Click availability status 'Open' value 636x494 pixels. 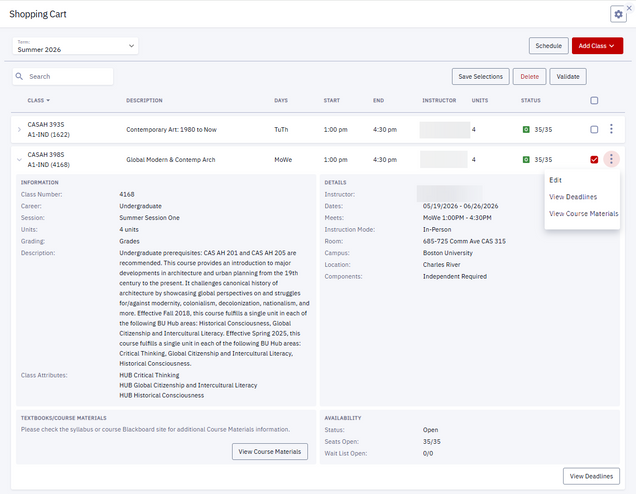(430, 430)
